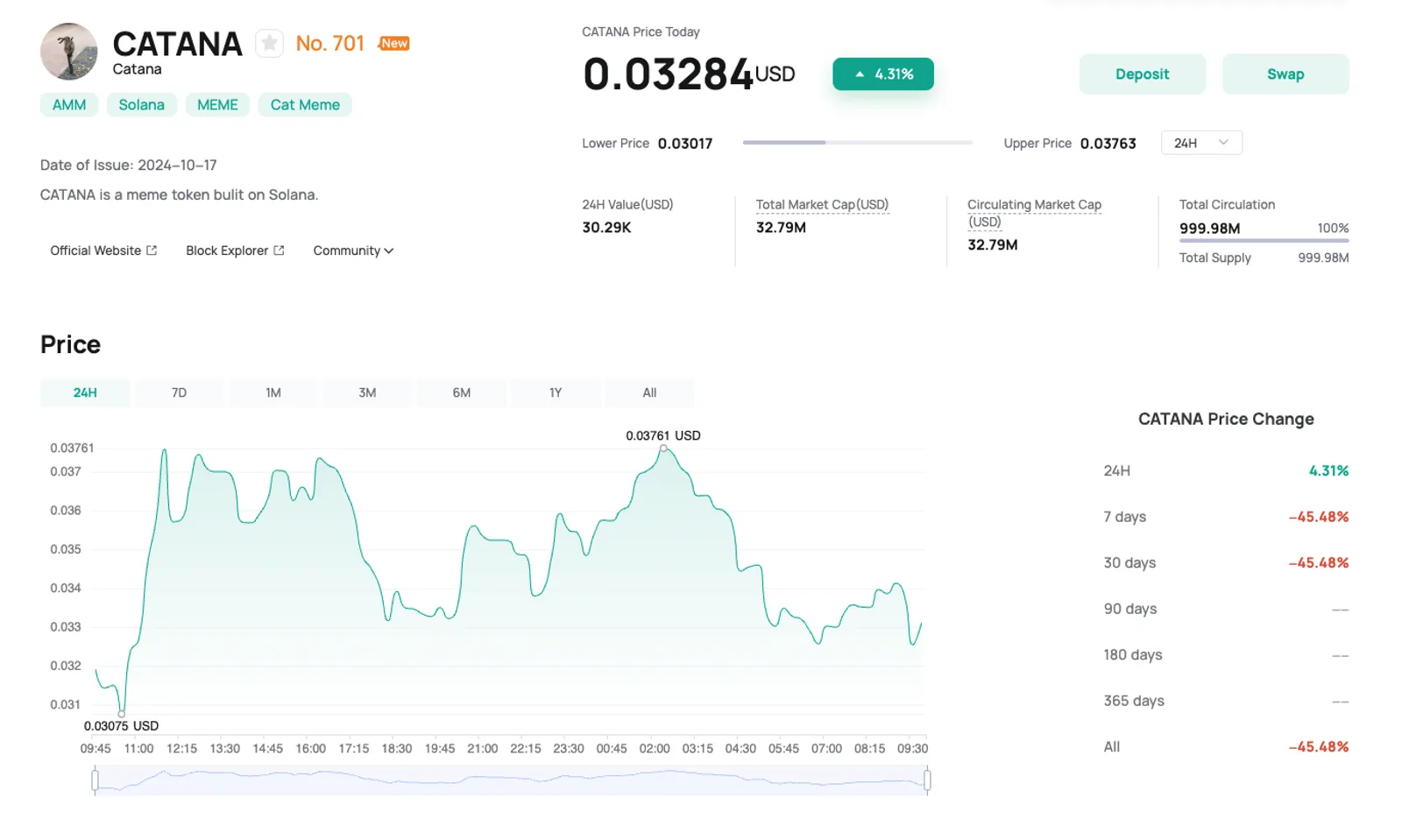
Task: Click the 24H row value 4.31% in Price Change
Action: (1328, 471)
